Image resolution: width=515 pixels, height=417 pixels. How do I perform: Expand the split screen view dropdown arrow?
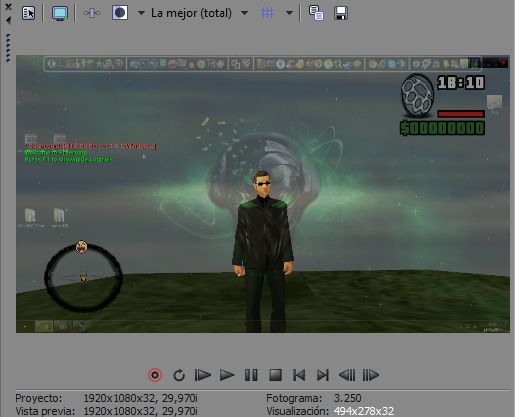pyautogui.click(x=141, y=13)
